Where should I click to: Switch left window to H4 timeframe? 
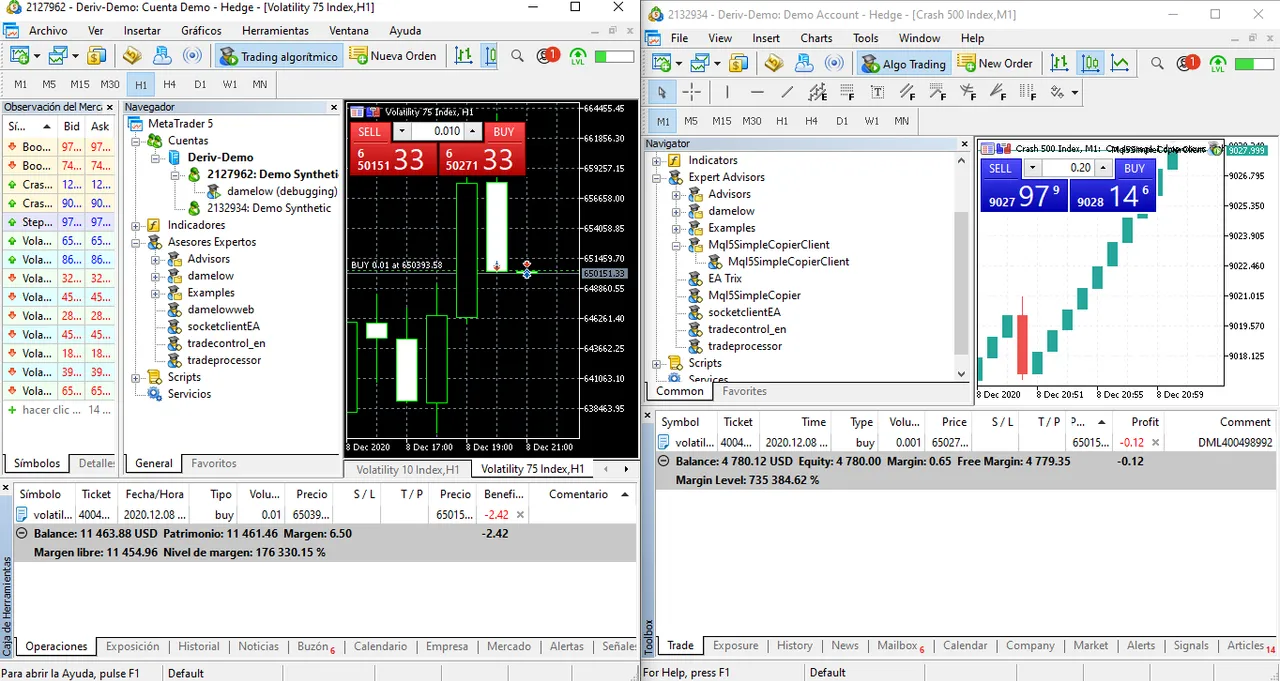(170, 84)
